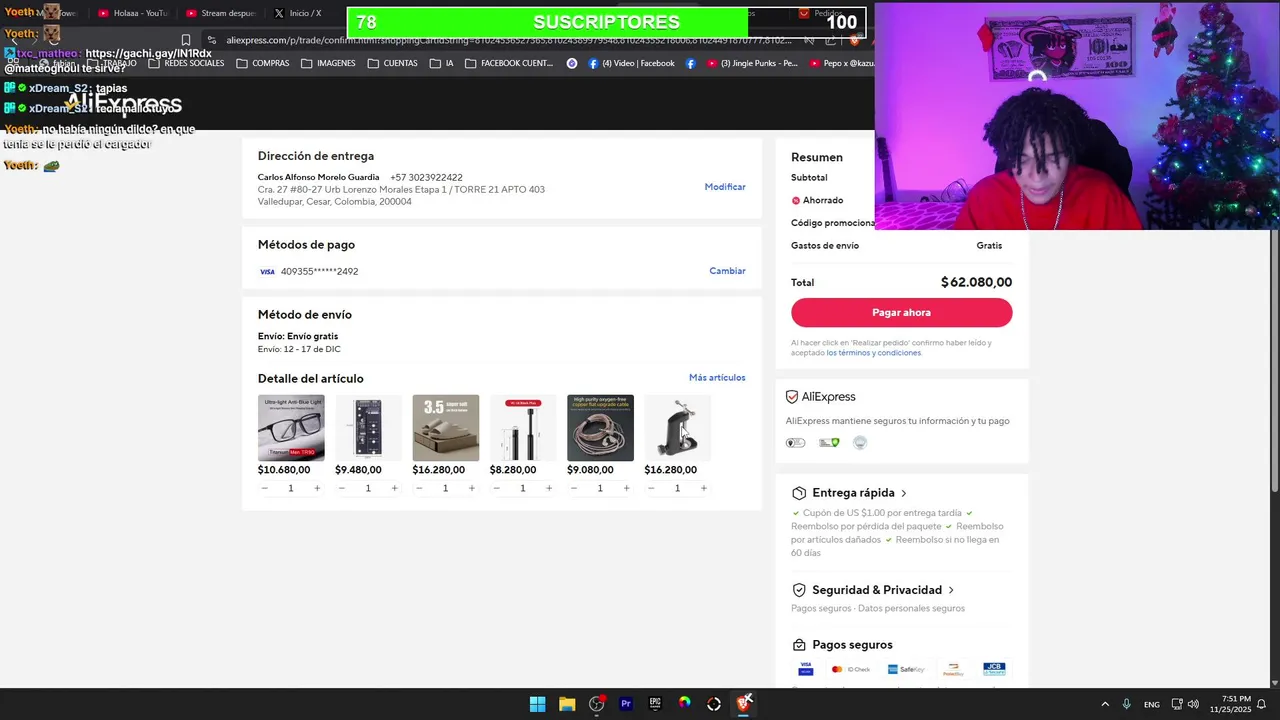The height and width of the screenshot is (720, 1280).
Task: Switch to Brave browser in taskbar
Action: pos(743,704)
